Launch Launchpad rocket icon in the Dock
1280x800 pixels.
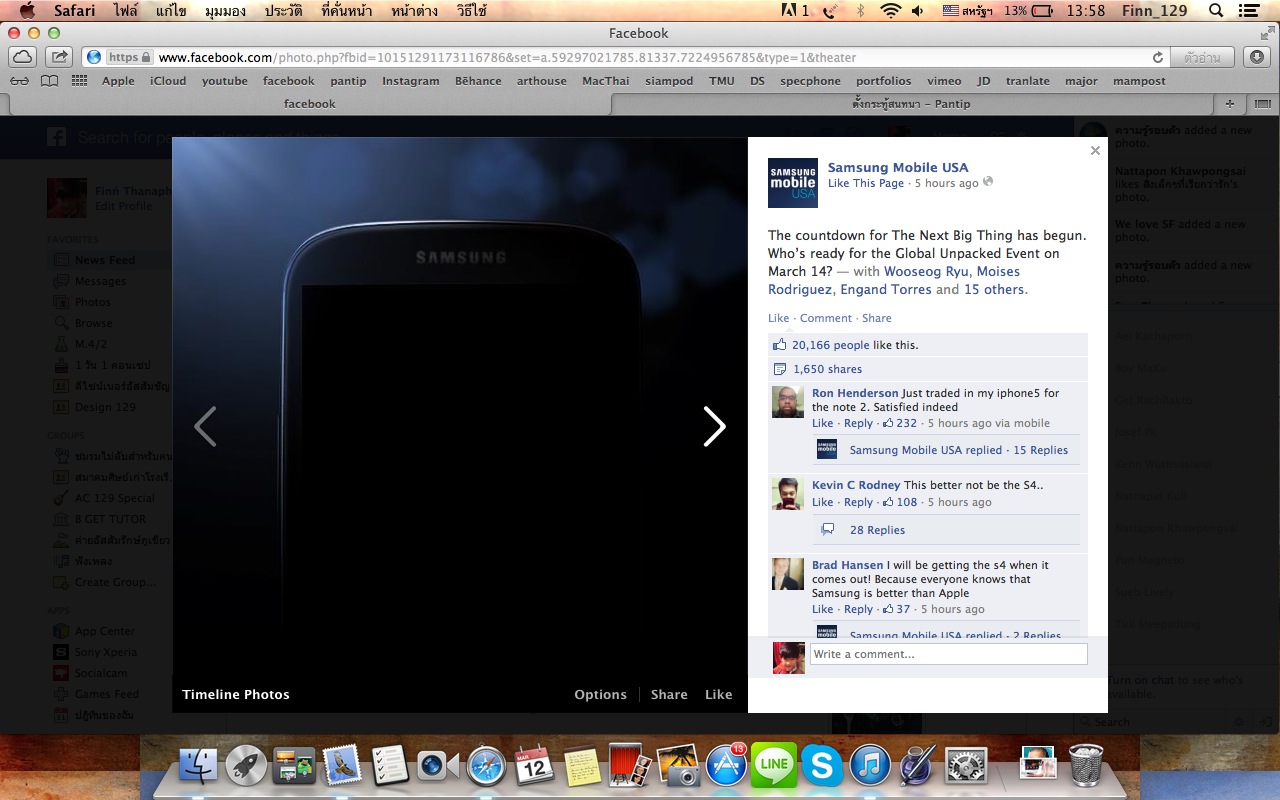pyautogui.click(x=246, y=766)
